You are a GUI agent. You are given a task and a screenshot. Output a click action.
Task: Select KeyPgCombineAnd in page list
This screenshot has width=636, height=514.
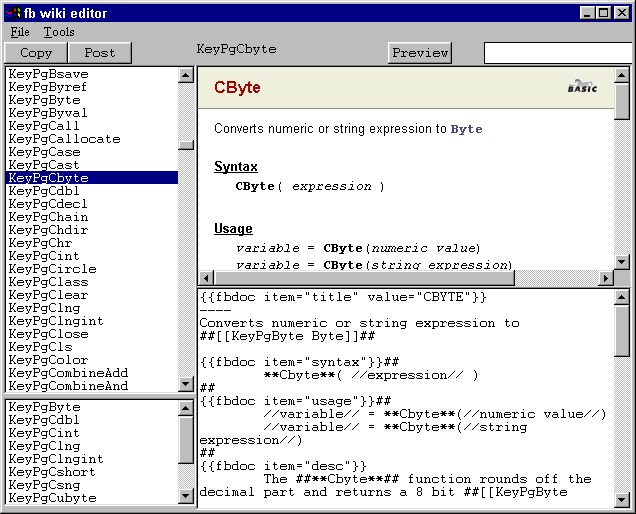(92, 386)
